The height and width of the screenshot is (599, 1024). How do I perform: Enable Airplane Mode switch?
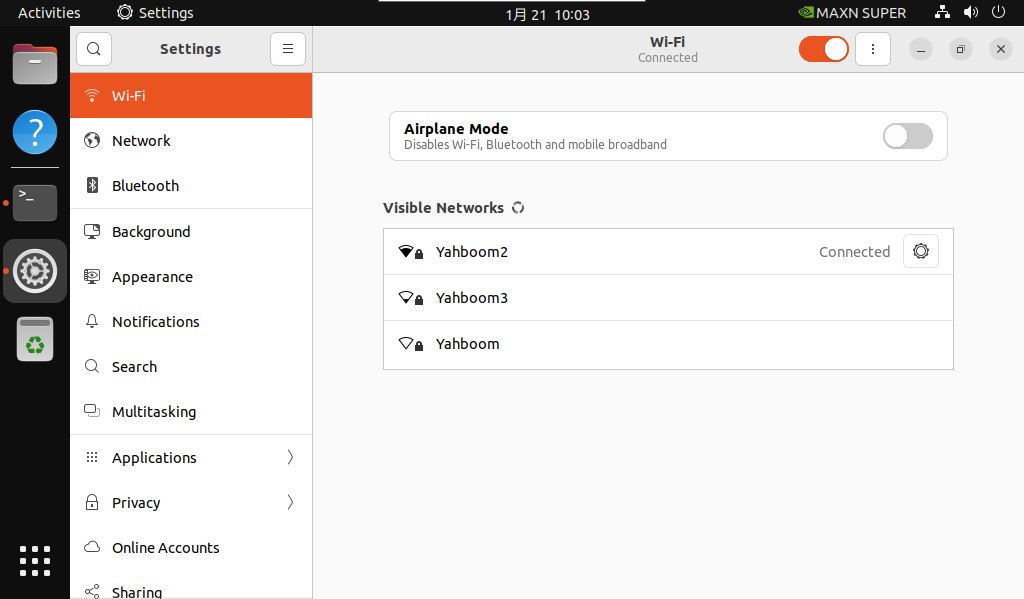click(908, 136)
